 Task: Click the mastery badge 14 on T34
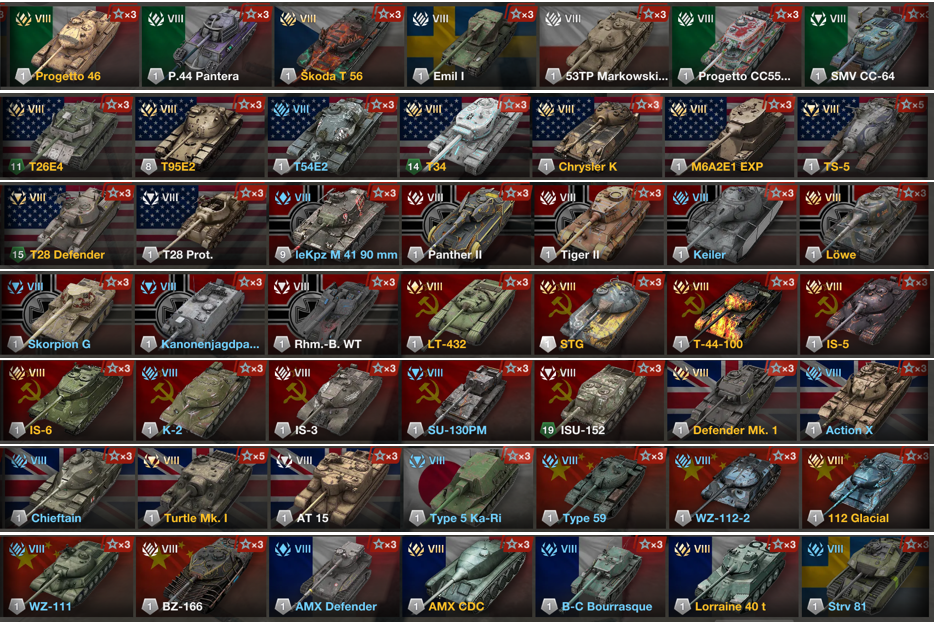(413, 167)
